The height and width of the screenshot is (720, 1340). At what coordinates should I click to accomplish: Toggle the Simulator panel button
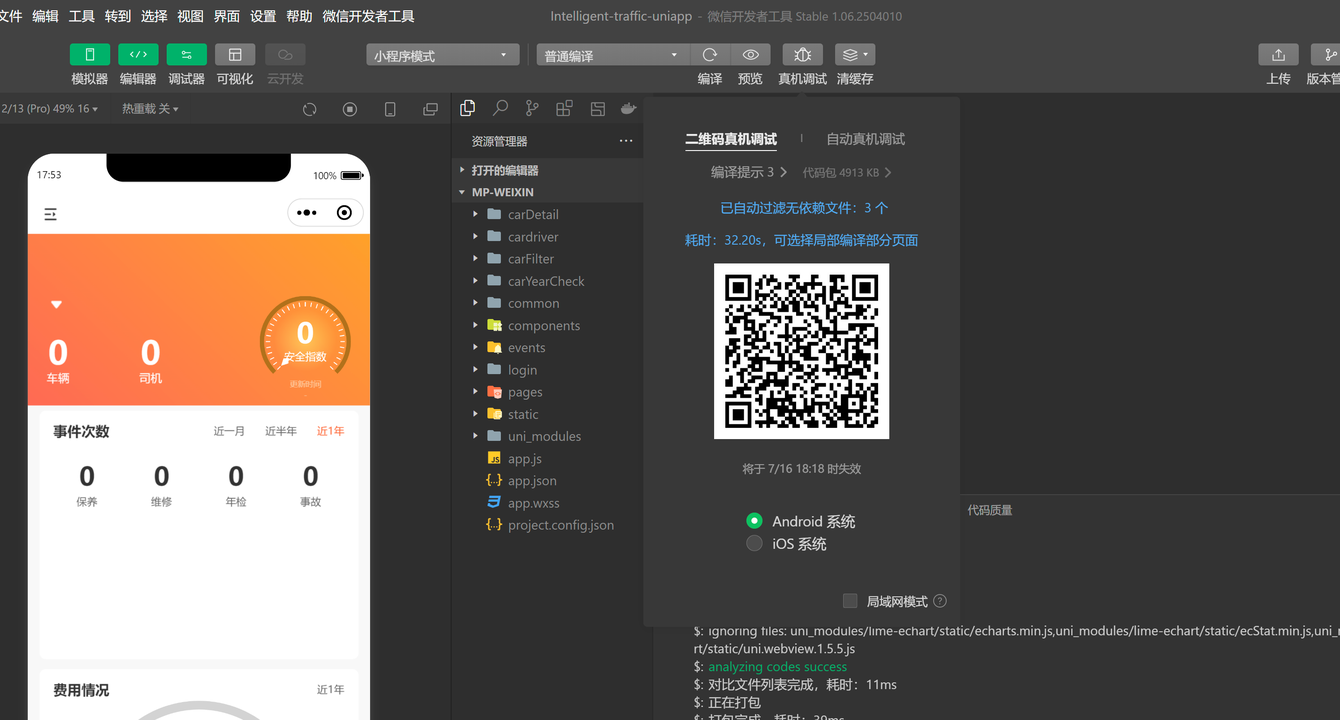point(90,55)
